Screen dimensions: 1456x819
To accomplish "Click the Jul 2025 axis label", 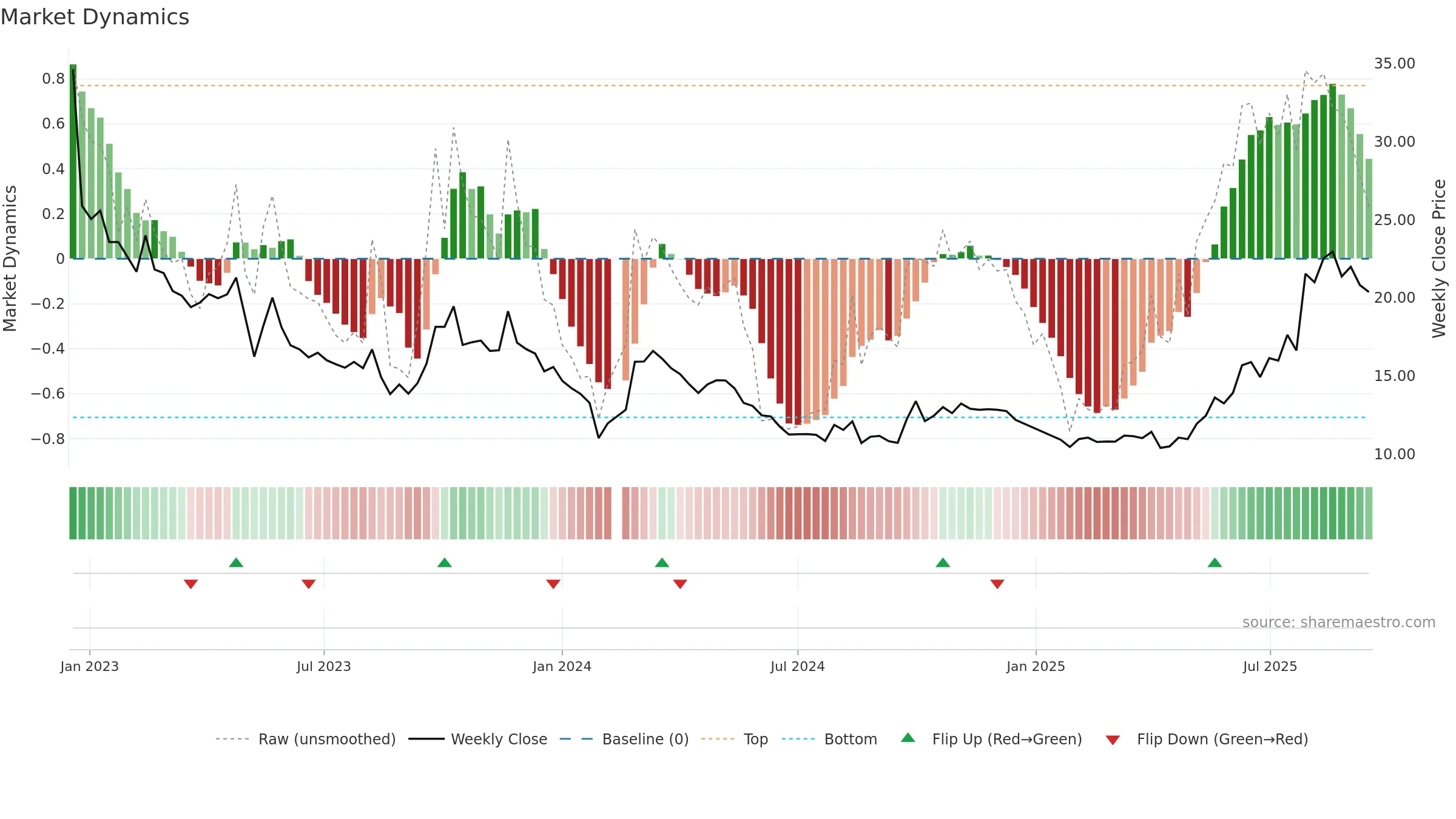I will 1270,666.
